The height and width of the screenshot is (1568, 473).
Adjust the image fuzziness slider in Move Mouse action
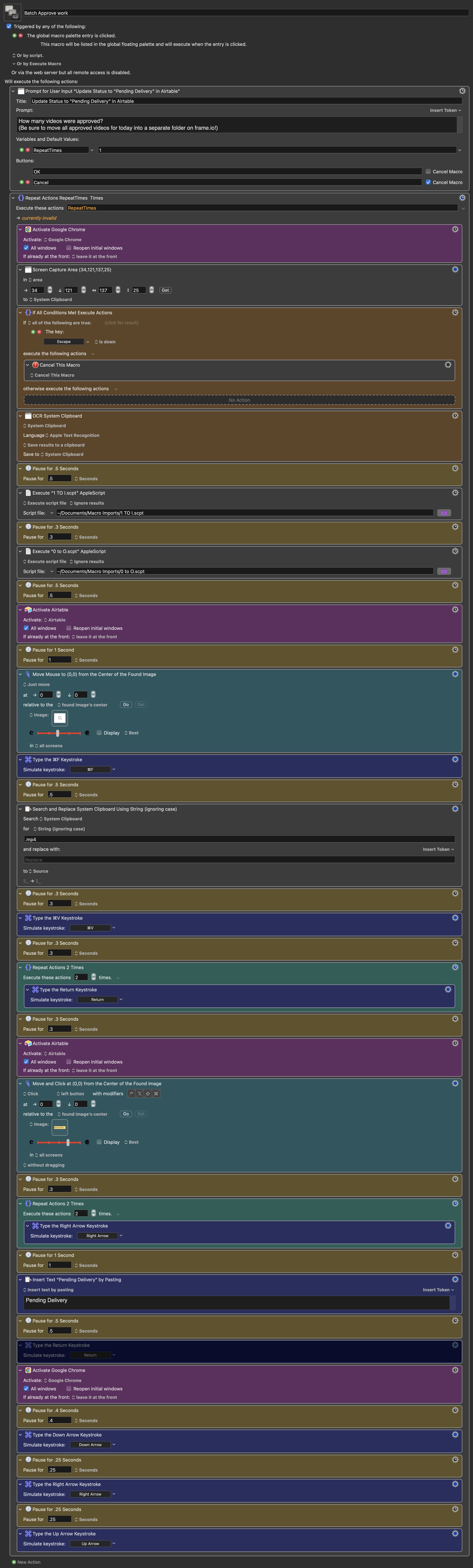click(x=58, y=733)
